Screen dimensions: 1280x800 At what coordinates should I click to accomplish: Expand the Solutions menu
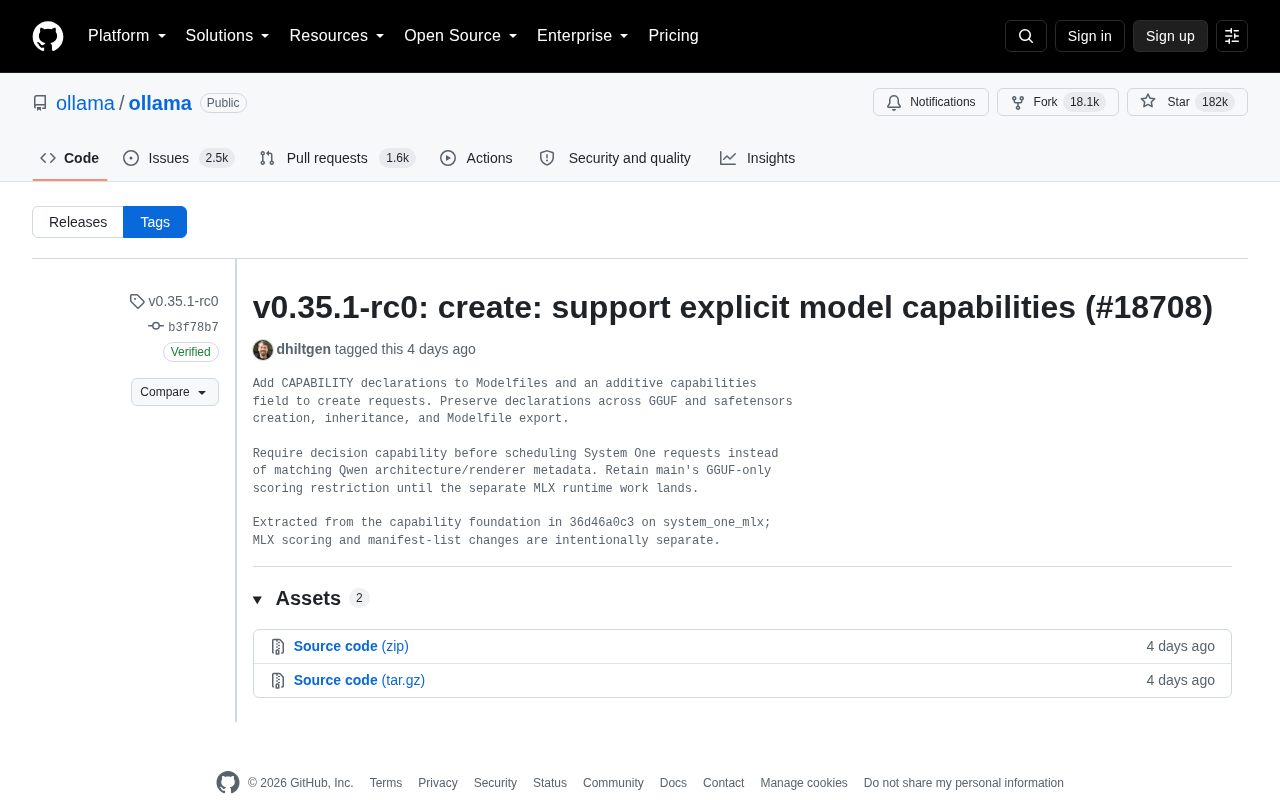click(228, 36)
